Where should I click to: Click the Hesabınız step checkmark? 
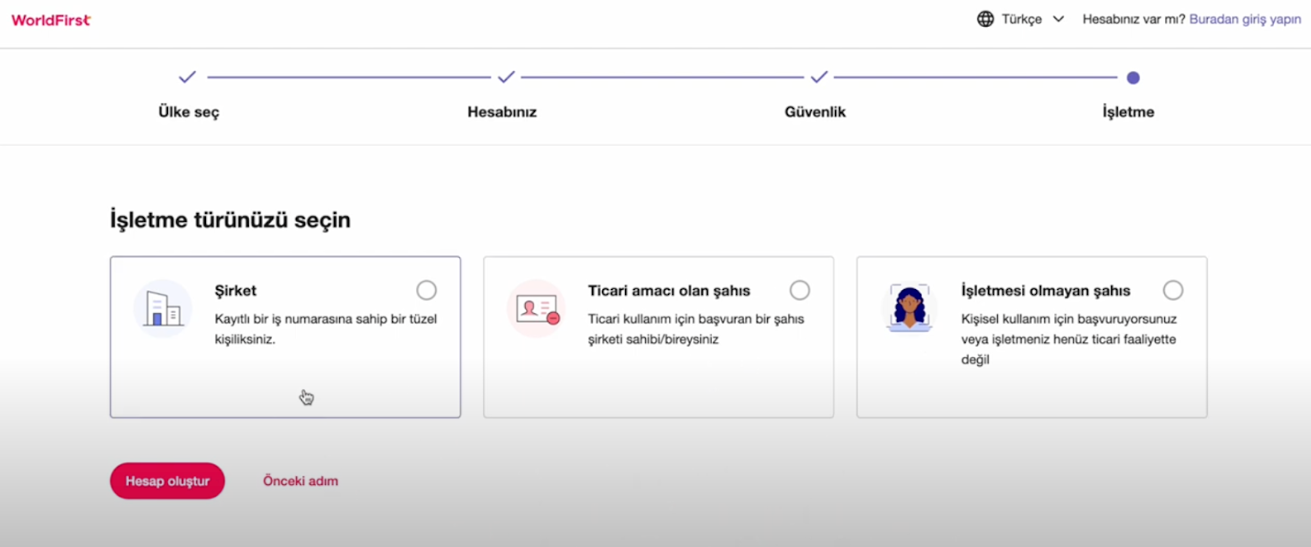[506, 77]
